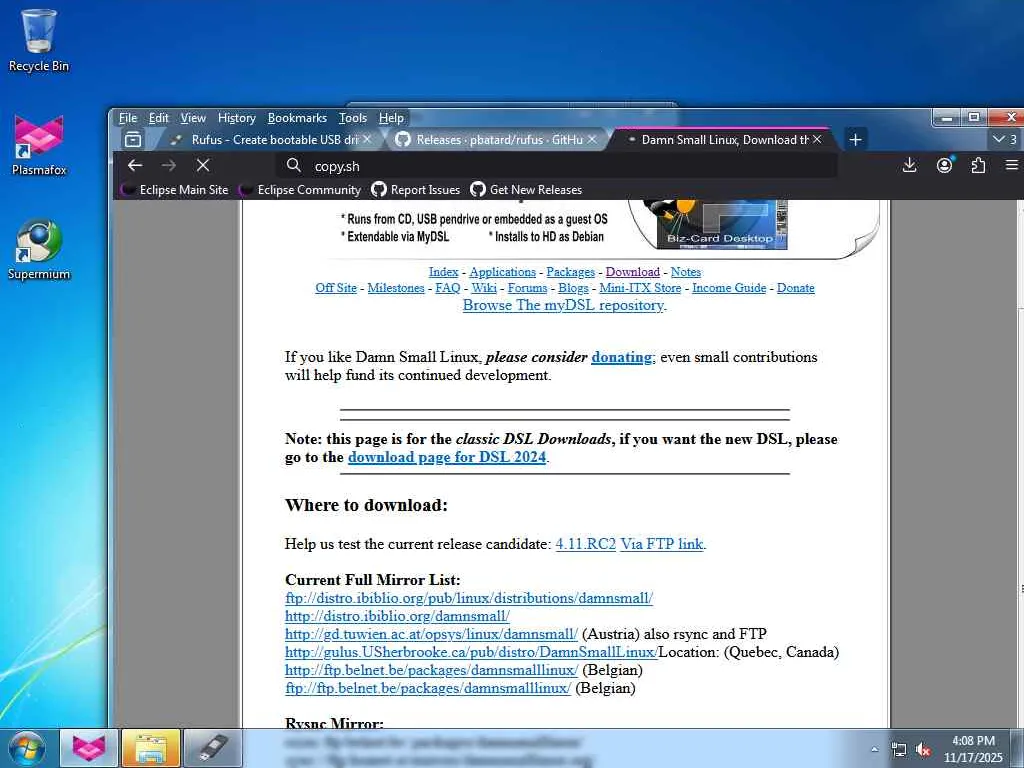The width and height of the screenshot is (1024, 768).
Task: Open the ftp distro.ibiblio.org mirror link
Action: click(x=469, y=598)
